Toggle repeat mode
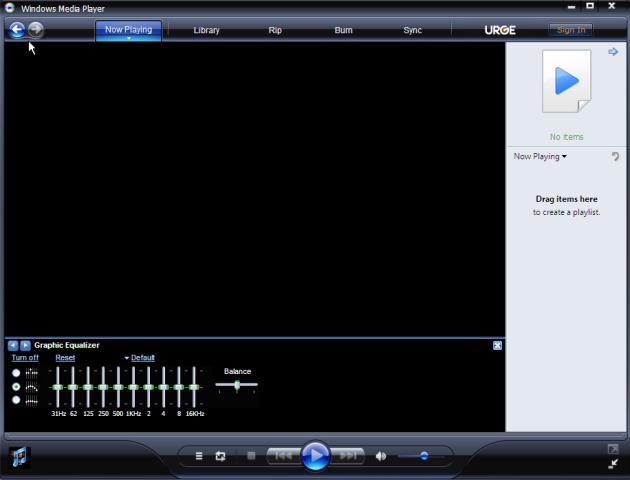This screenshot has width=630, height=480. (220, 456)
